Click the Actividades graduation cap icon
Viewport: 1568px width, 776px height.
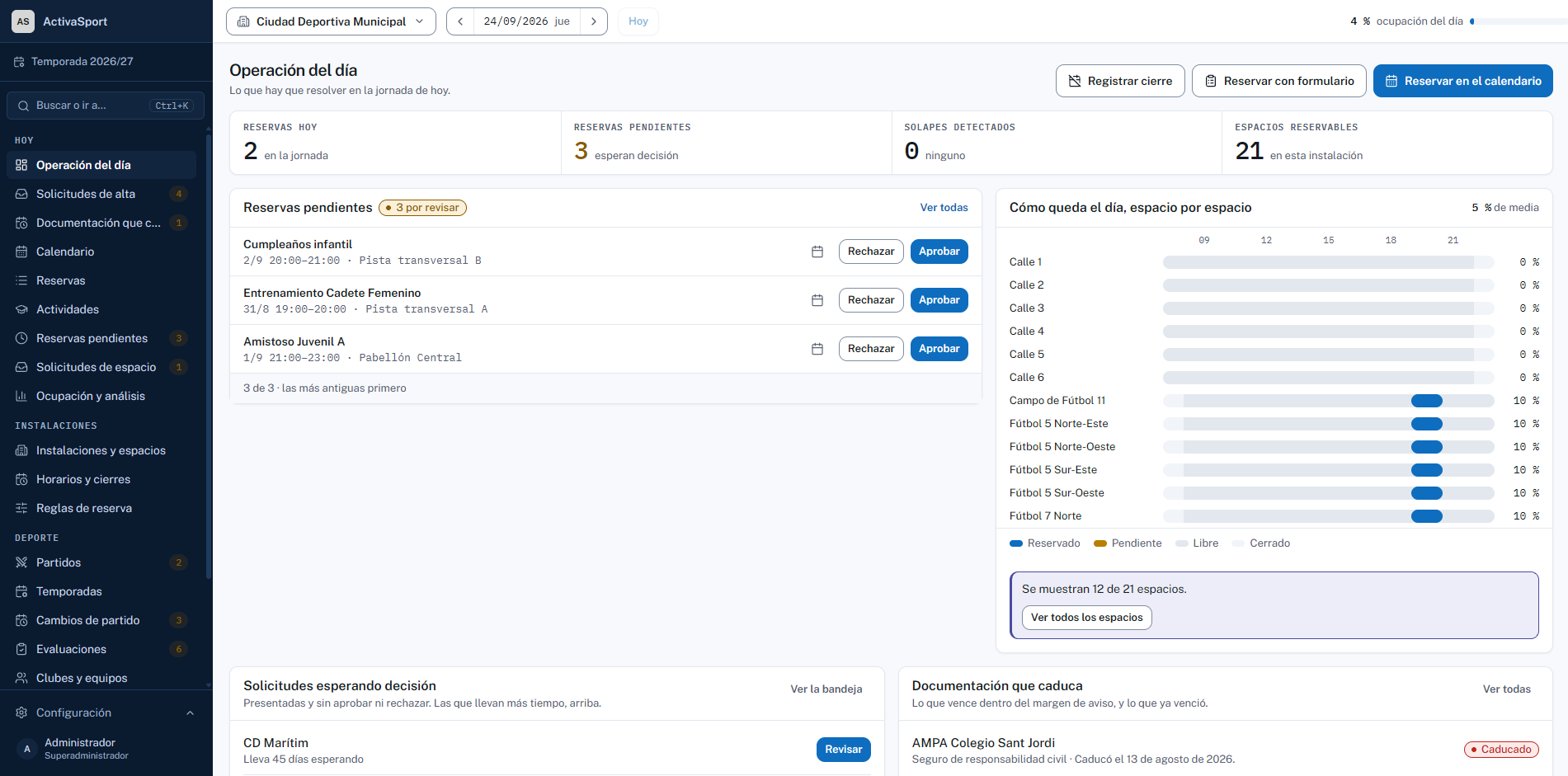tap(21, 309)
